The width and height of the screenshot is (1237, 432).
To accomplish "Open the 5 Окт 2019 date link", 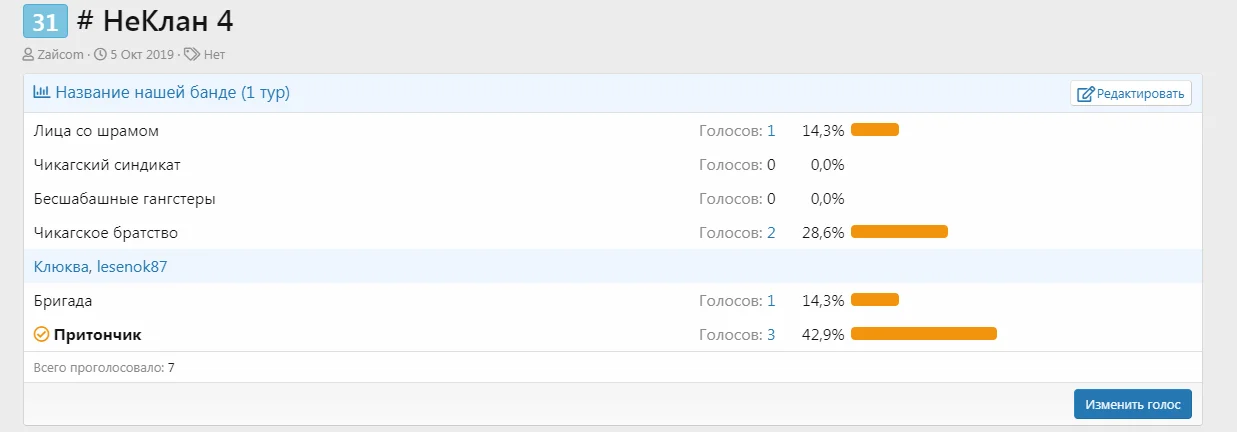I will pos(142,55).
